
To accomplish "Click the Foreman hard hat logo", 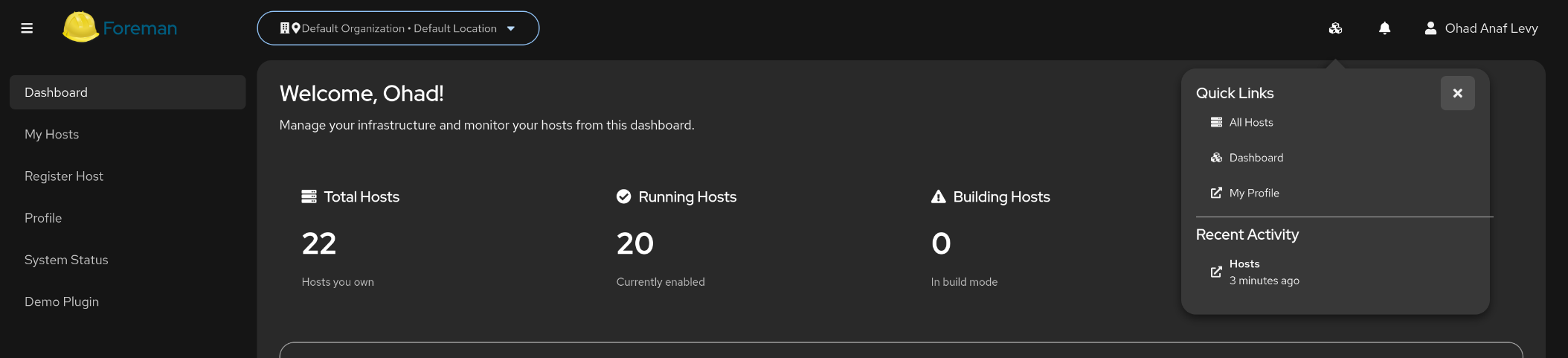I will click(x=80, y=27).
